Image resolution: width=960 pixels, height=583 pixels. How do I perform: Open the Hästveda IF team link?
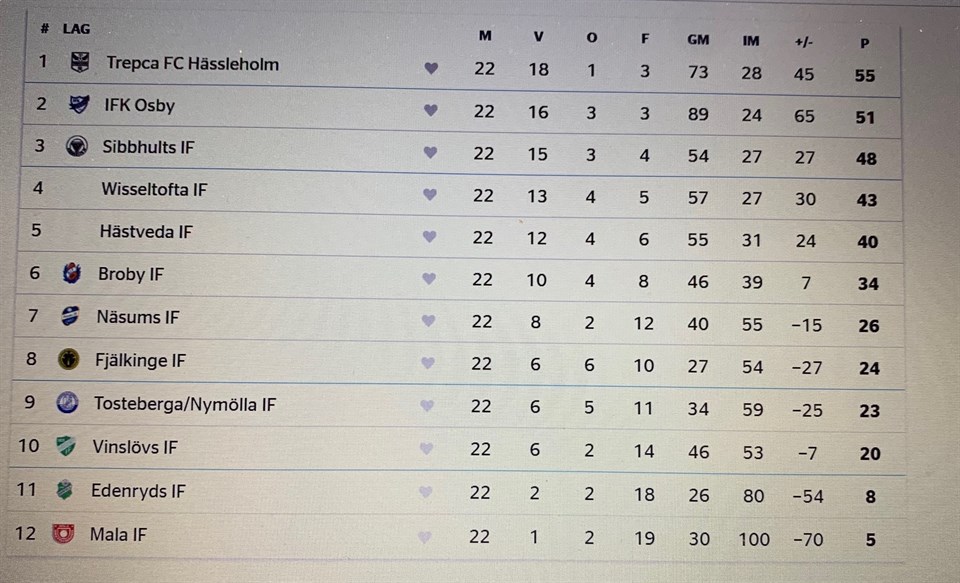(x=146, y=232)
